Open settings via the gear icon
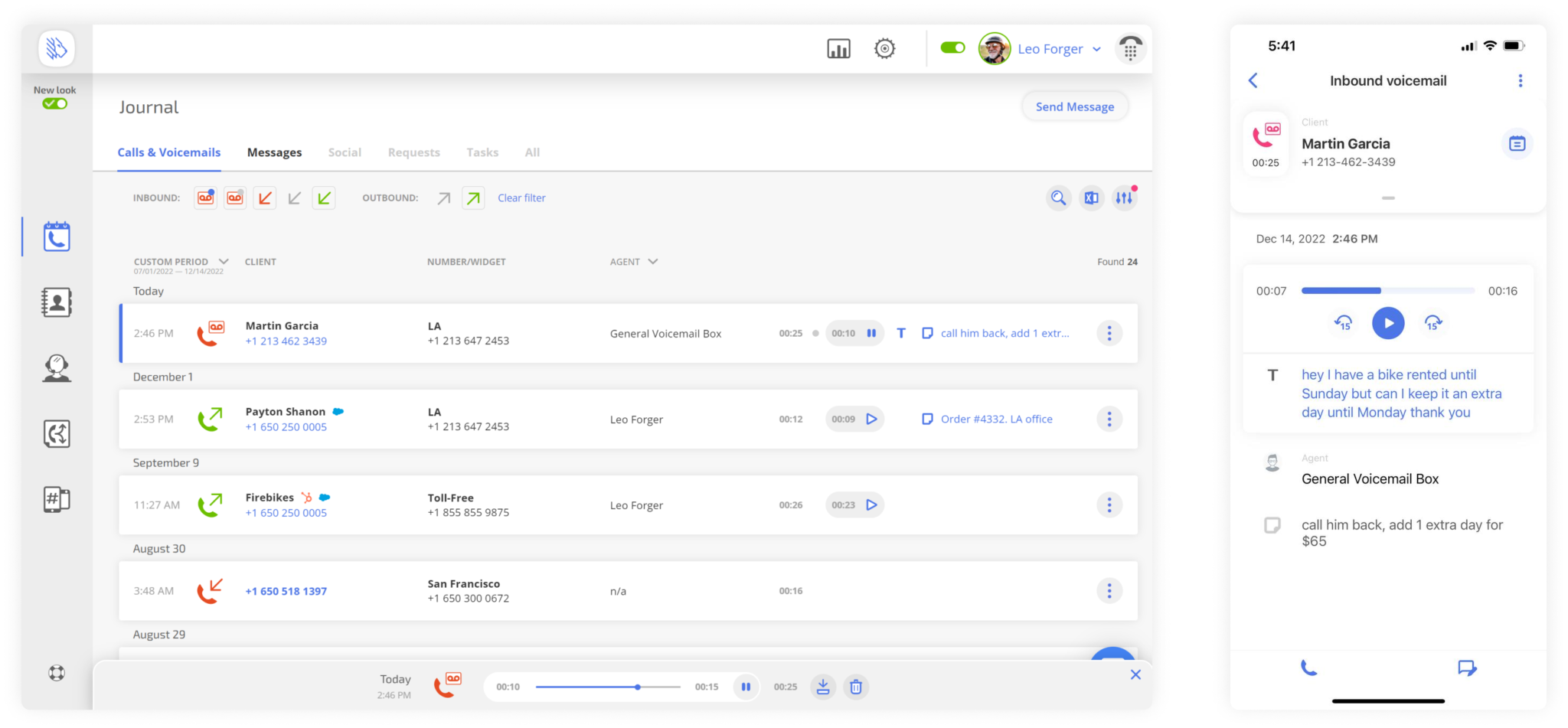Viewport: 1568px width, 728px height. 885,48
